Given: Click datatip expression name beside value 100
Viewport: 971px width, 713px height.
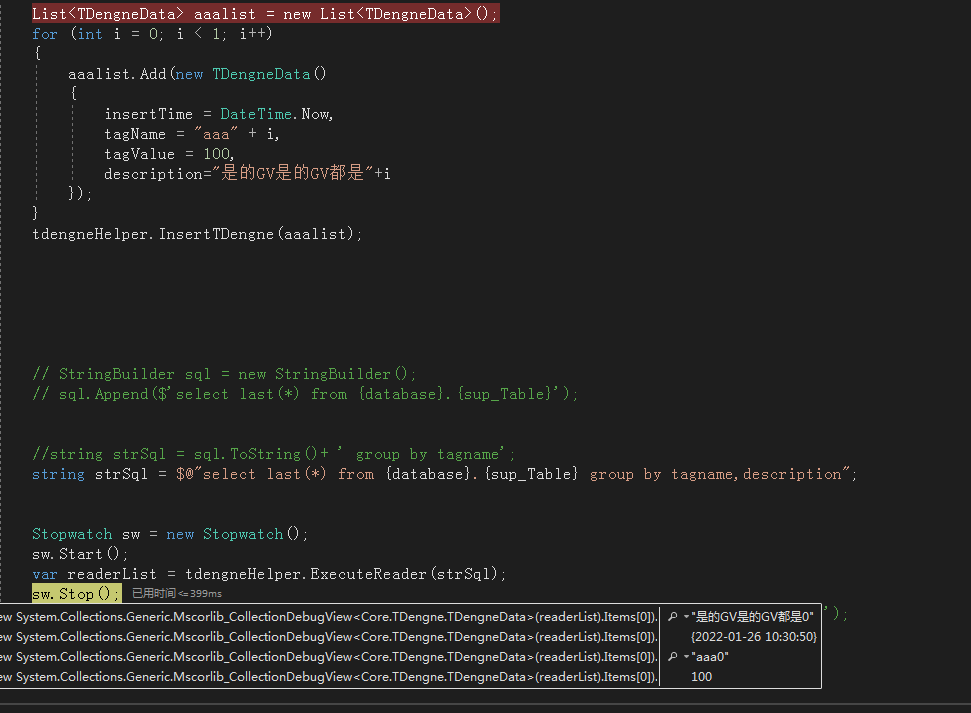Looking at the screenshot, I should [329, 677].
